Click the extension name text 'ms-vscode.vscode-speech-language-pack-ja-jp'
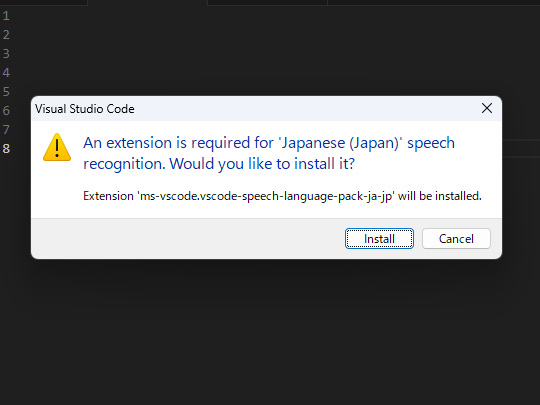The height and width of the screenshot is (405, 540). (266, 196)
